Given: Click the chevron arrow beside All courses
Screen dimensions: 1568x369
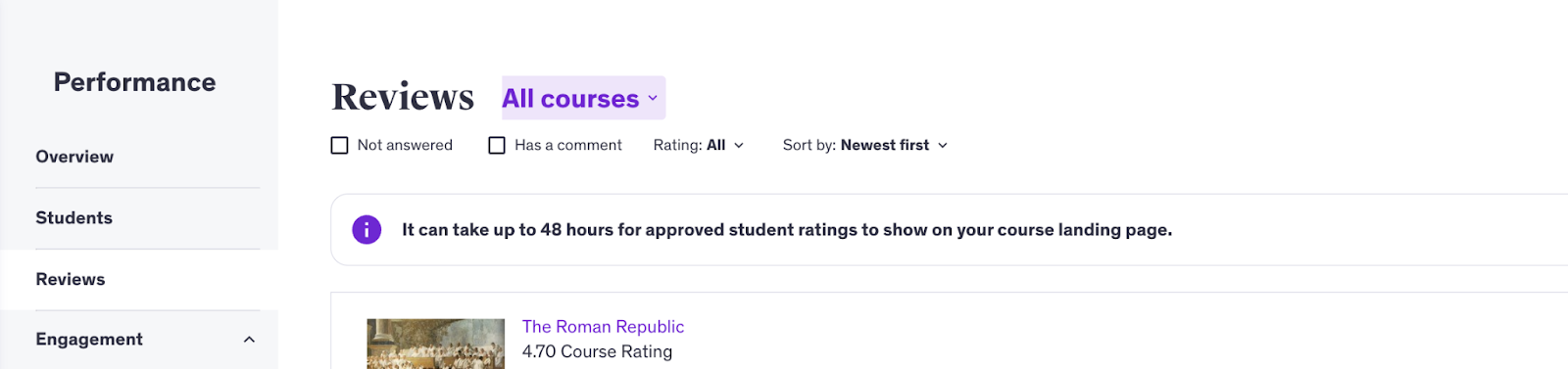Looking at the screenshot, I should coord(653,98).
